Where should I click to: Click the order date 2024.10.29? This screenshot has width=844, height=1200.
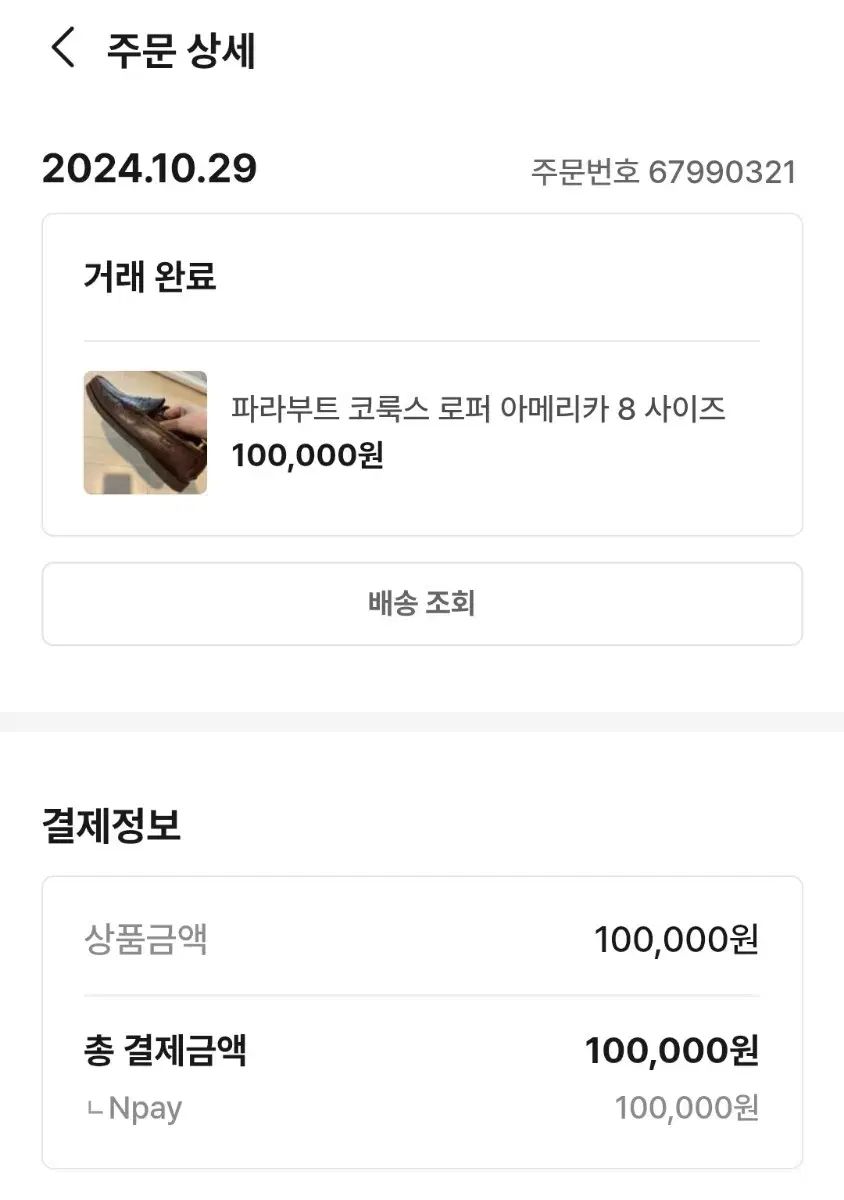[x=149, y=169]
